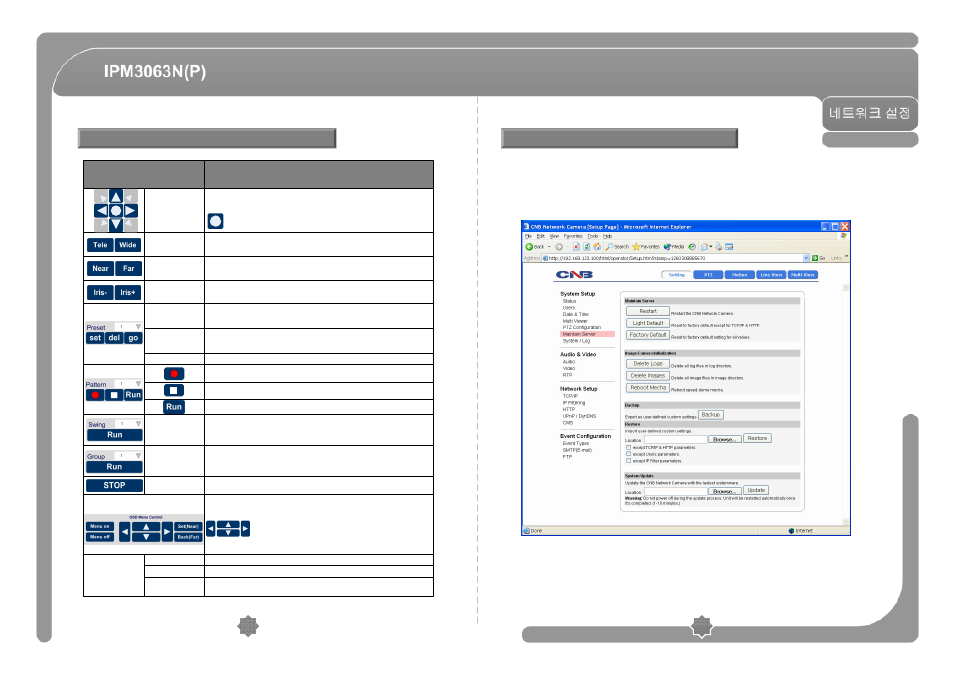Run the selected Group

tap(114, 467)
